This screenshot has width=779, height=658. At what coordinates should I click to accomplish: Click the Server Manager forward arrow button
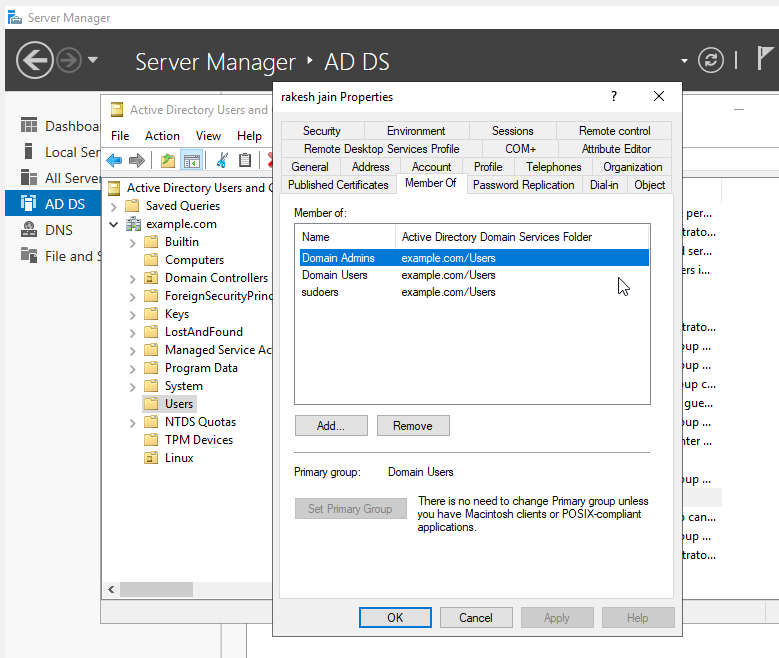[x=69, y=61]
